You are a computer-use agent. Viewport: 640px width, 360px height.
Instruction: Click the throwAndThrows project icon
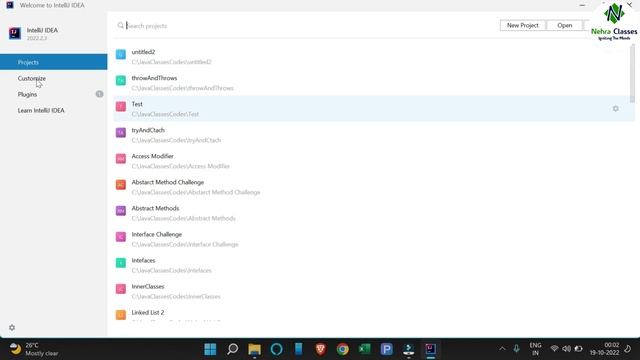[x=121, y=80]
